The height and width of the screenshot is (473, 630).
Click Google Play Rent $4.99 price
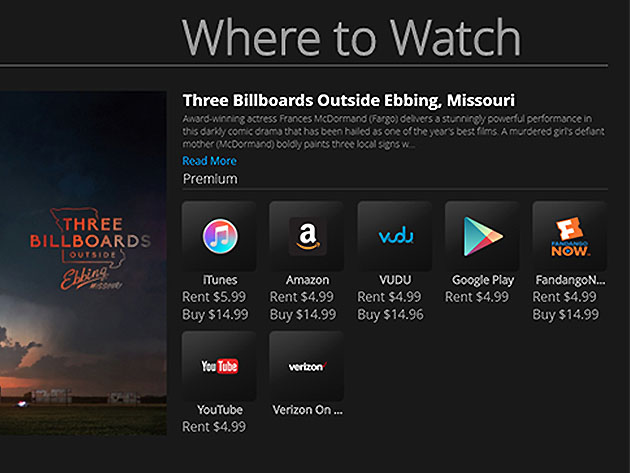pyautogui.click(x=477, y=297)
